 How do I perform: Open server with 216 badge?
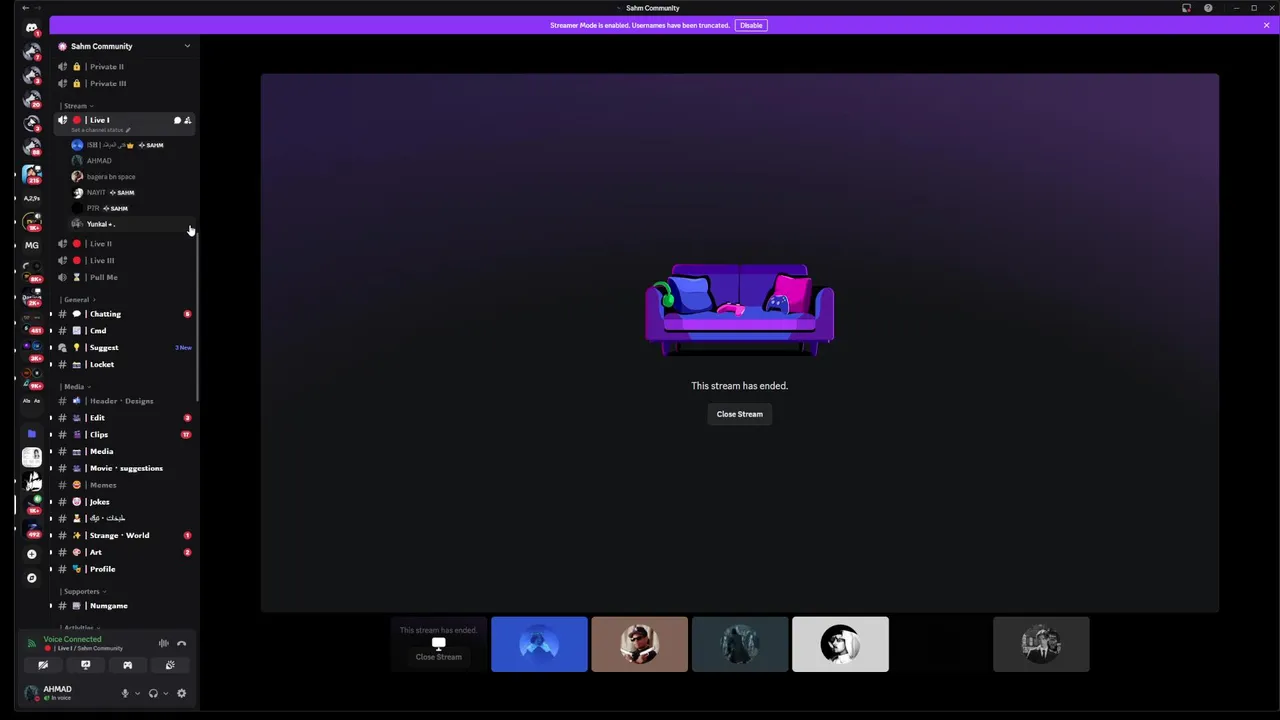click(32, 174)
